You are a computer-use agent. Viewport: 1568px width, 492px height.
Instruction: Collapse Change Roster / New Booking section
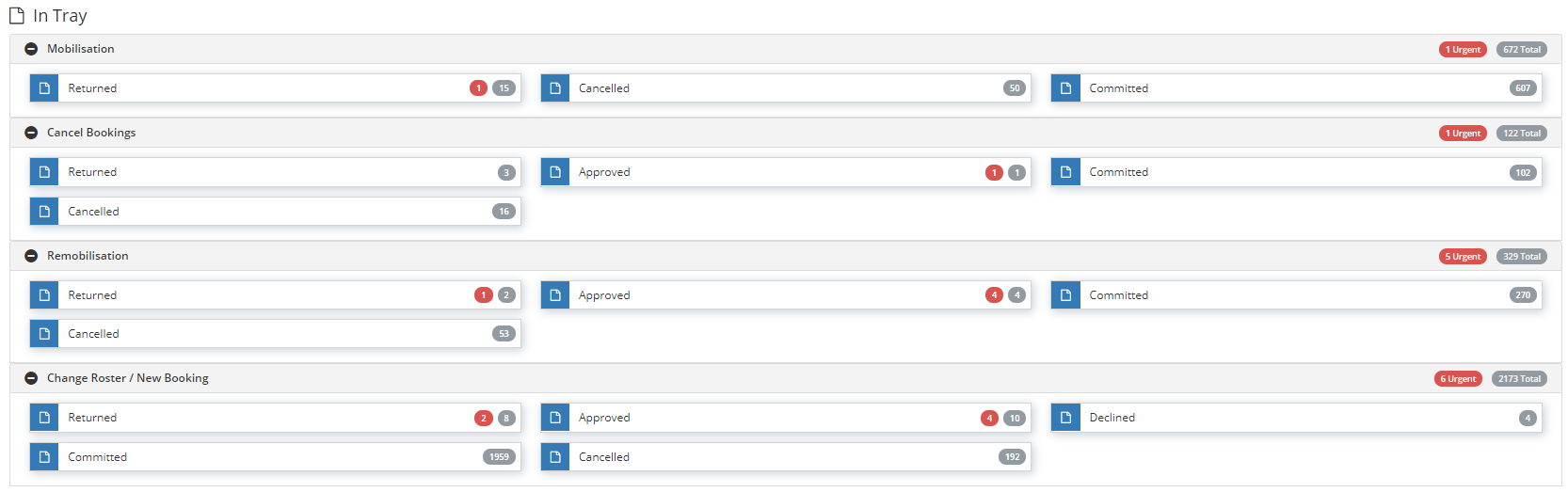pos(31,378)
